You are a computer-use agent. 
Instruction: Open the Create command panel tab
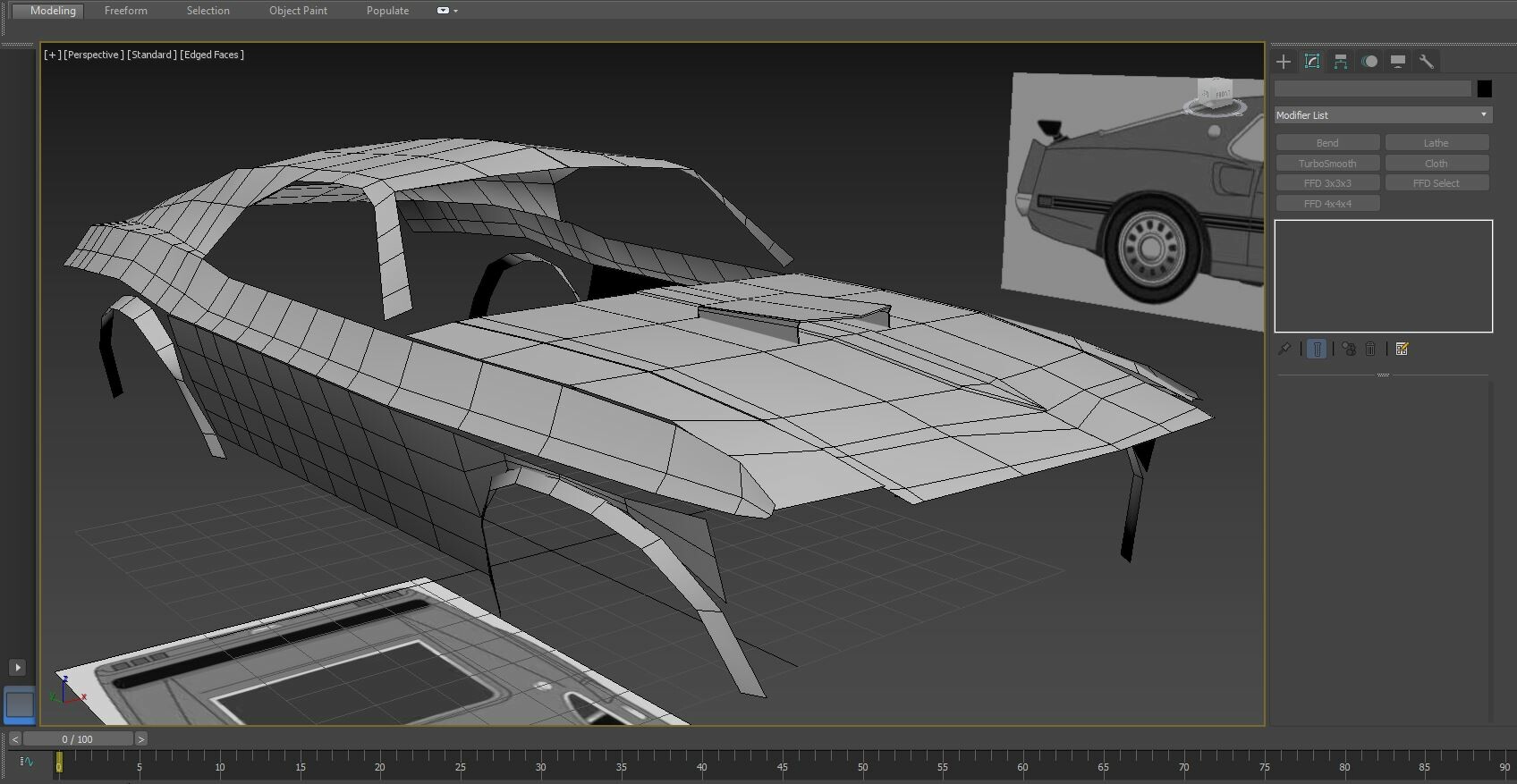tap(1284, 62)
